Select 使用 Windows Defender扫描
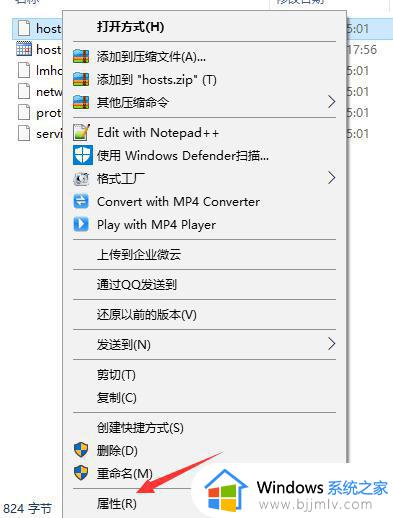 (x=204, y=155)
